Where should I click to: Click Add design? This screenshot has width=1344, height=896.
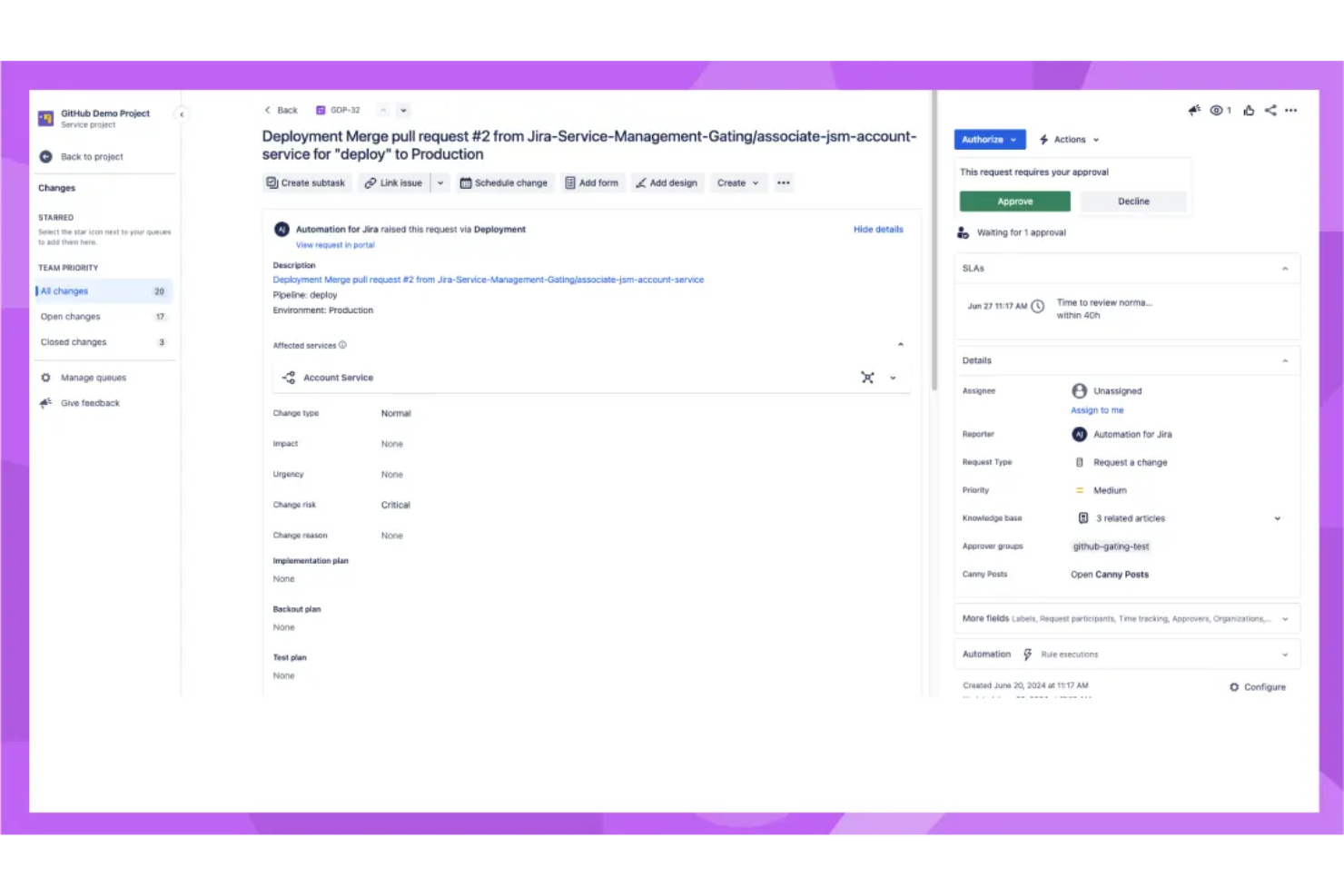tap(667, 182)
